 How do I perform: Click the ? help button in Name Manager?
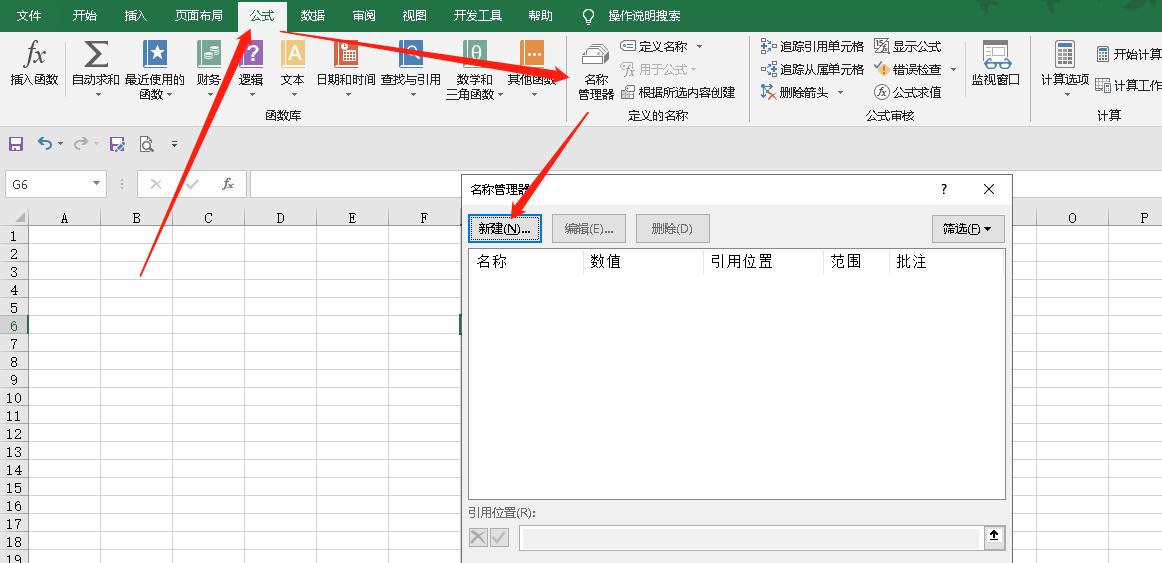[x=943, y=190]
